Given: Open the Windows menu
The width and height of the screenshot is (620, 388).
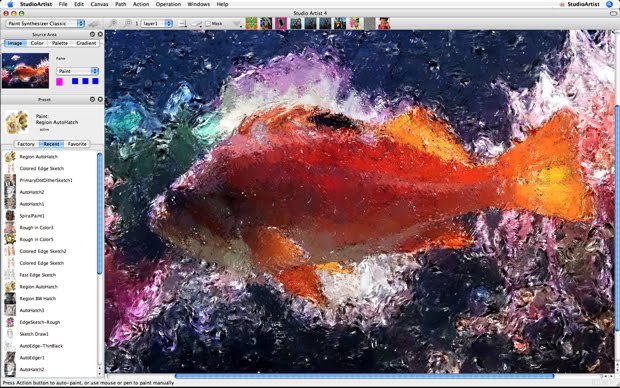Looking at the screenshot, I should click(198, 4).
